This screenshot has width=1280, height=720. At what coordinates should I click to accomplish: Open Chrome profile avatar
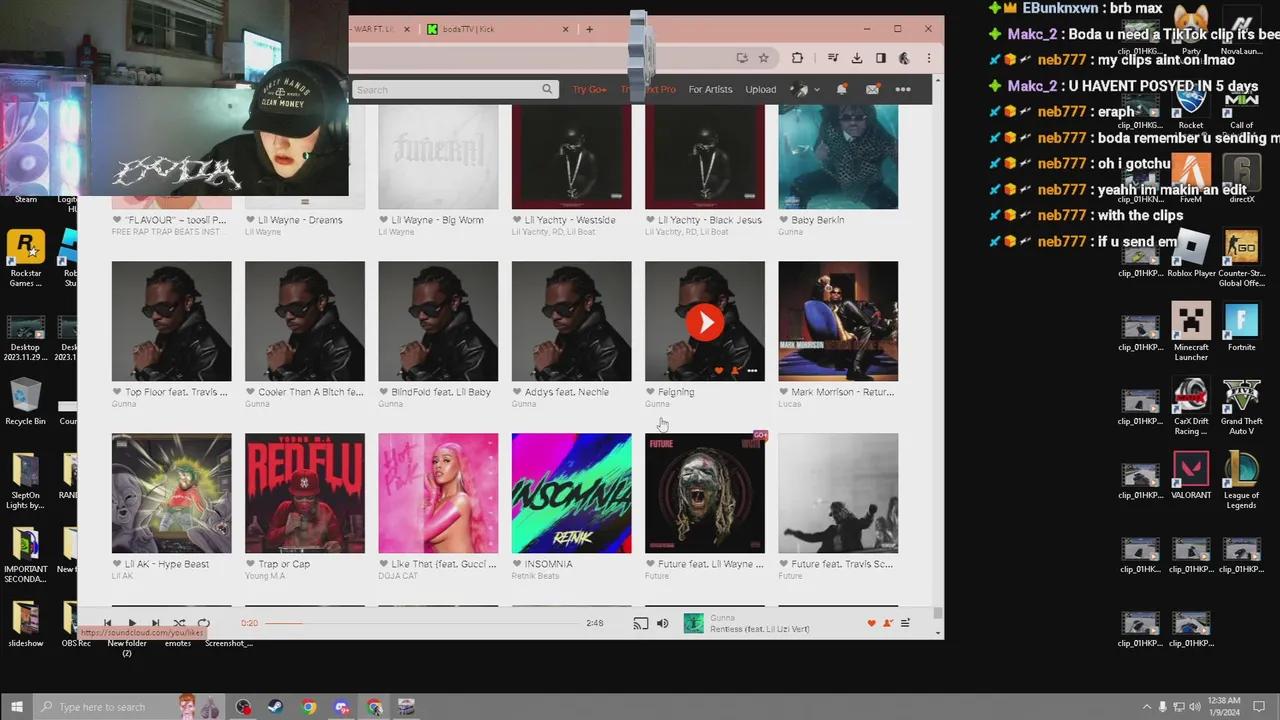click(x=904, y=58)
